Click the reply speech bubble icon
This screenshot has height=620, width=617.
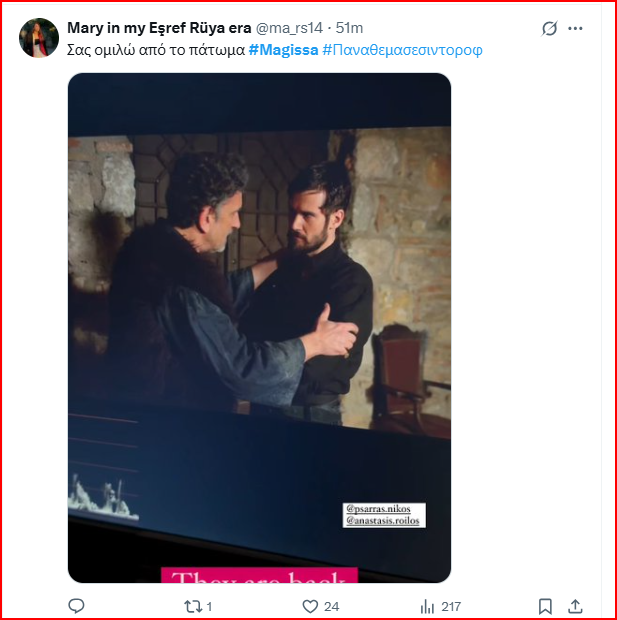pos(76,606)
